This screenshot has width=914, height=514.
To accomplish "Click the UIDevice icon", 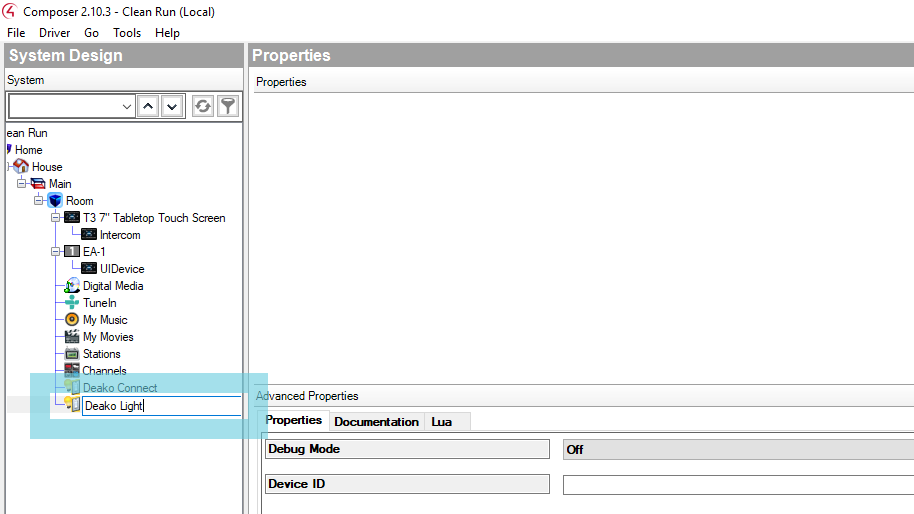I will 89,268.
